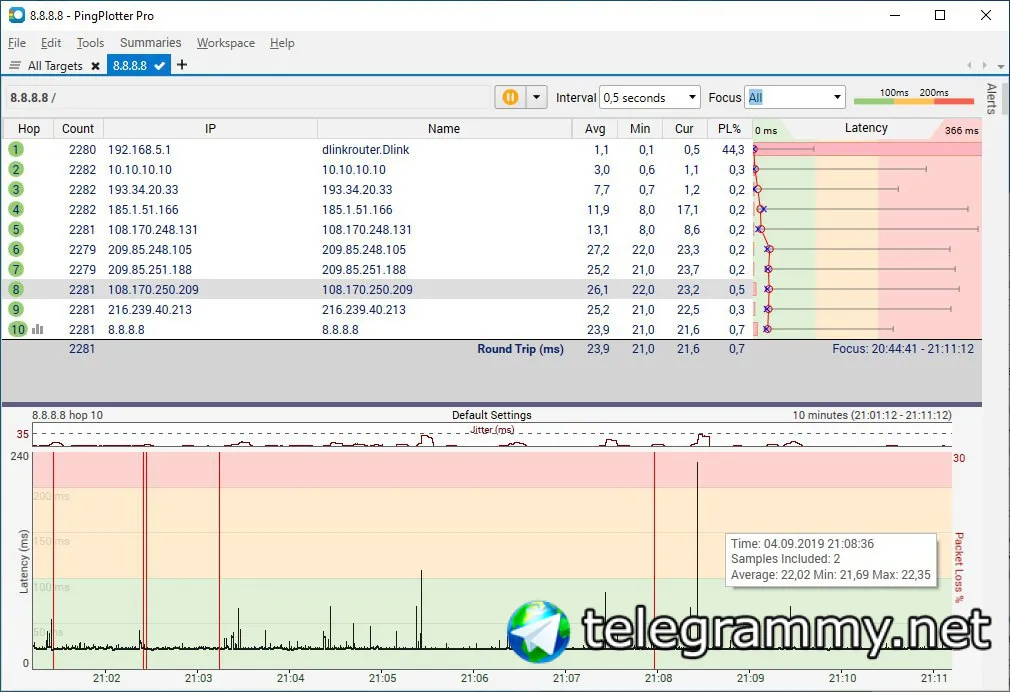The width and height of the screenshot is (1010, 692).
Task: Open the Workspace menu
Action: coord(225,43)
